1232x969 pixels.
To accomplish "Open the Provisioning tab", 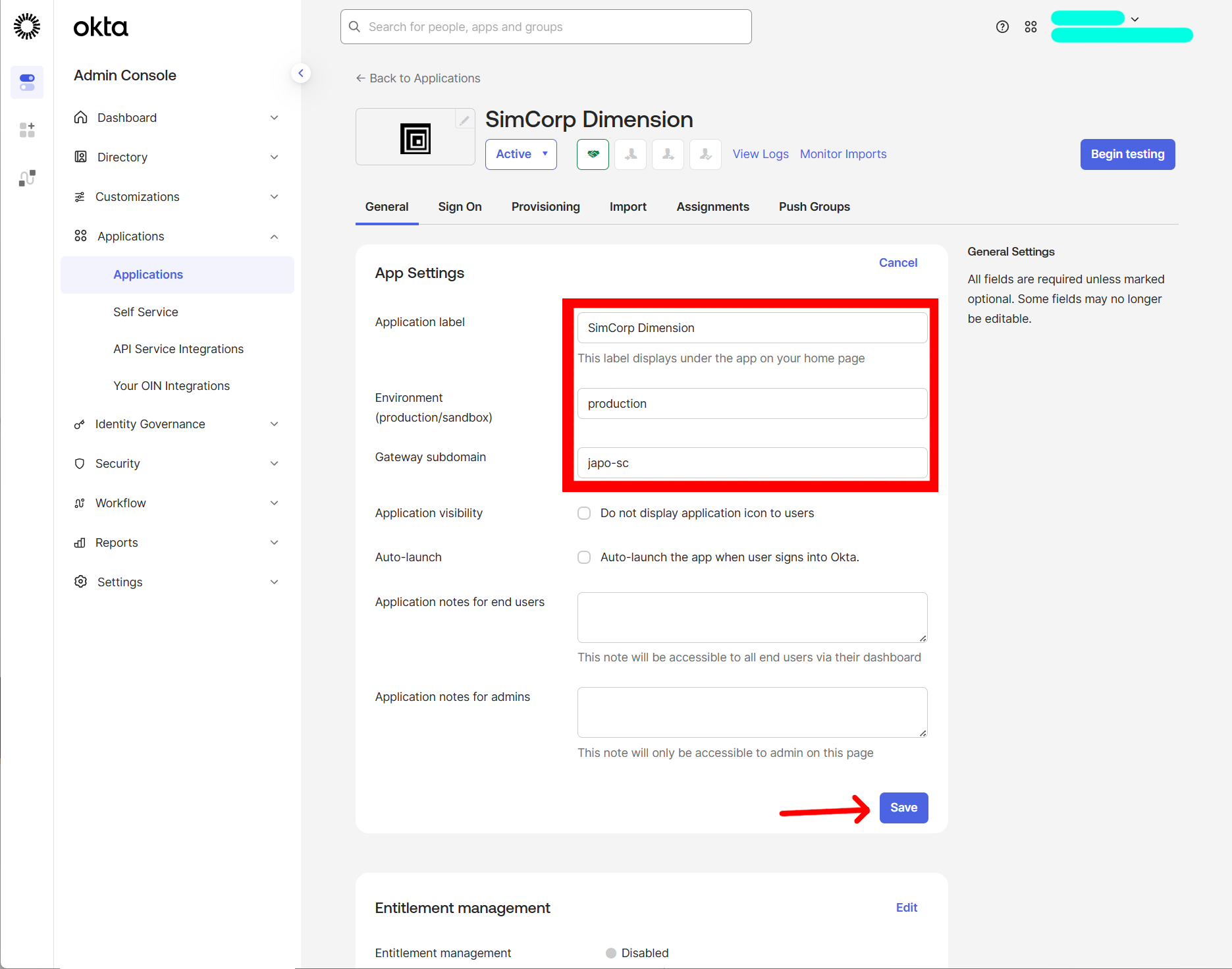I will point(545,207).
